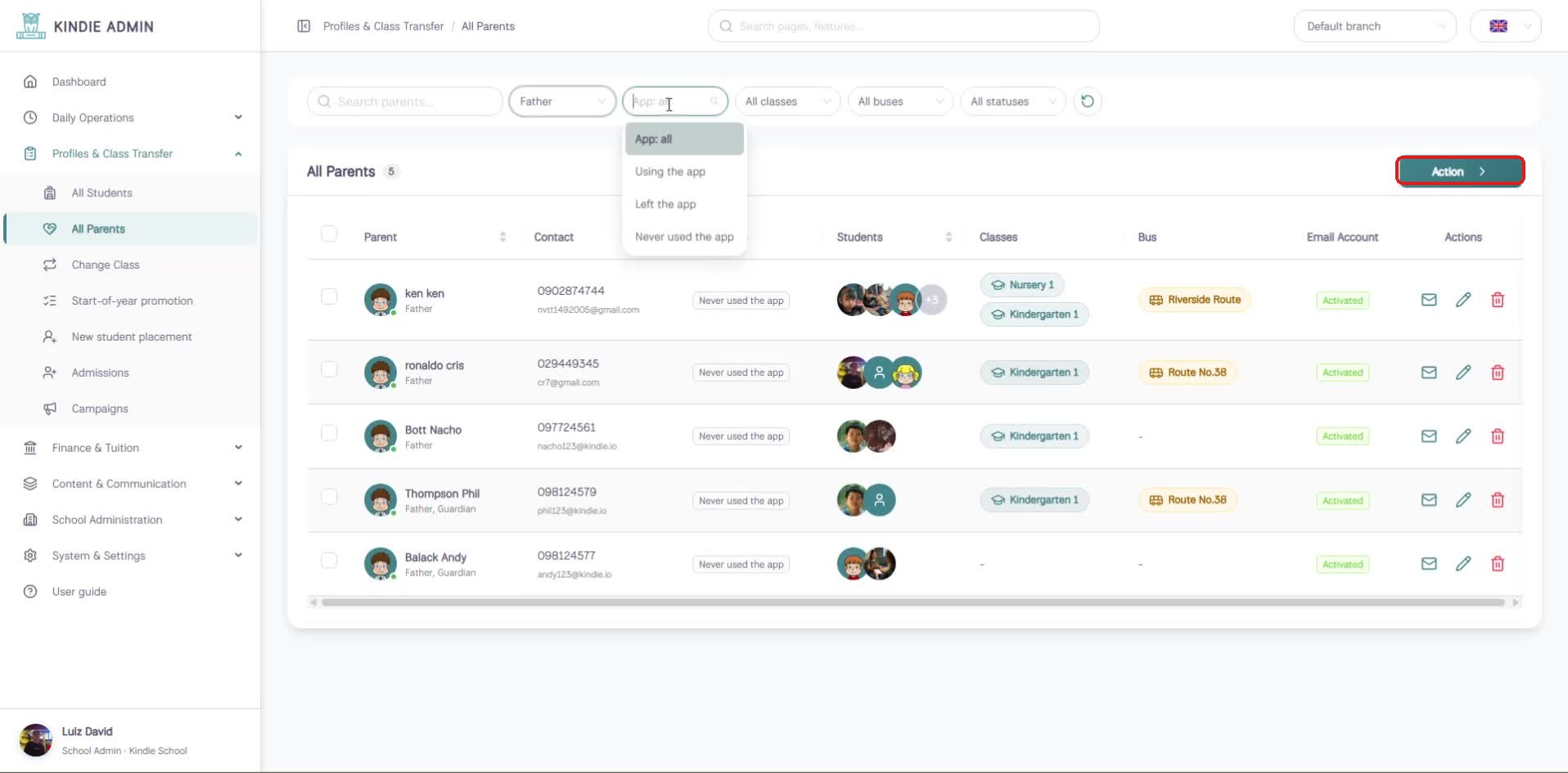Open All Students in the sidebar
Image resolution: width=1568 pixels, height=773 pixels.
click(129, 193)
